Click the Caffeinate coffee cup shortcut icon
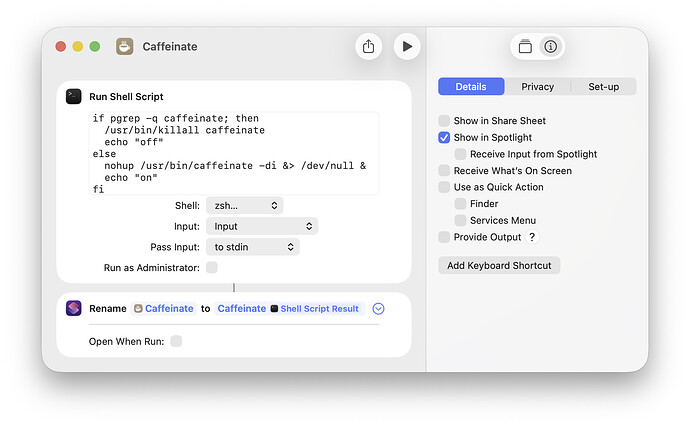The width and height of the screenshot is (690, 427). pos(125,46)
